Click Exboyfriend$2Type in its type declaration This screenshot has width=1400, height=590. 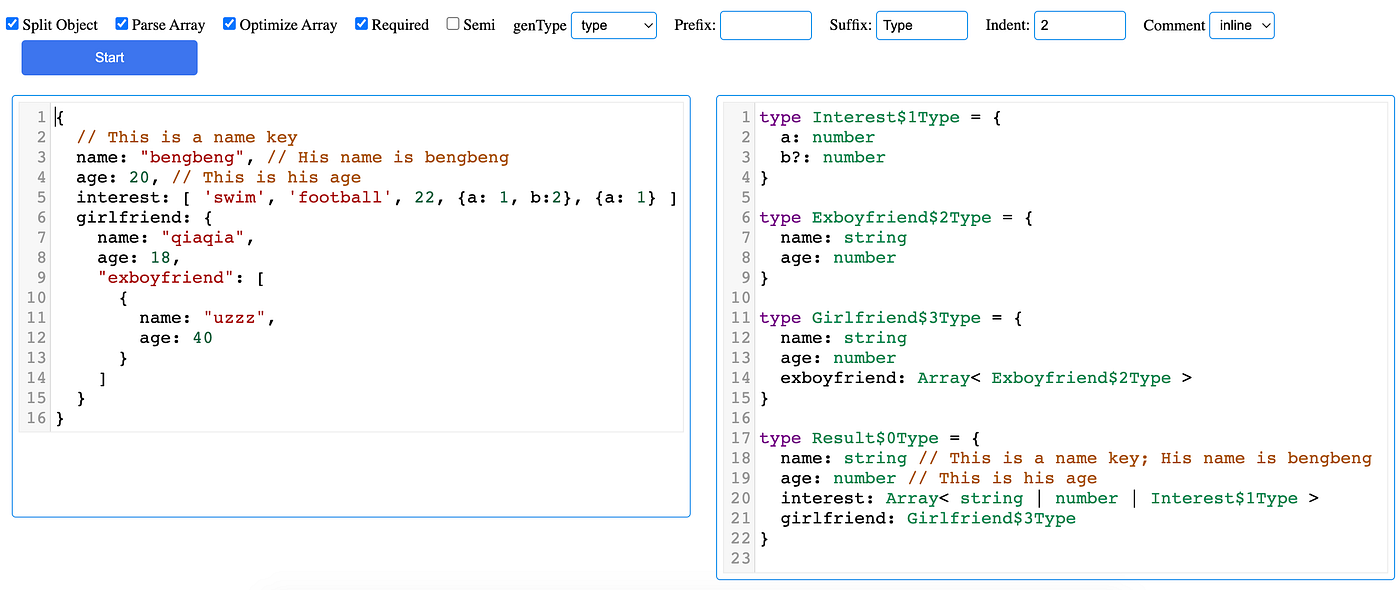coord(902,217)
